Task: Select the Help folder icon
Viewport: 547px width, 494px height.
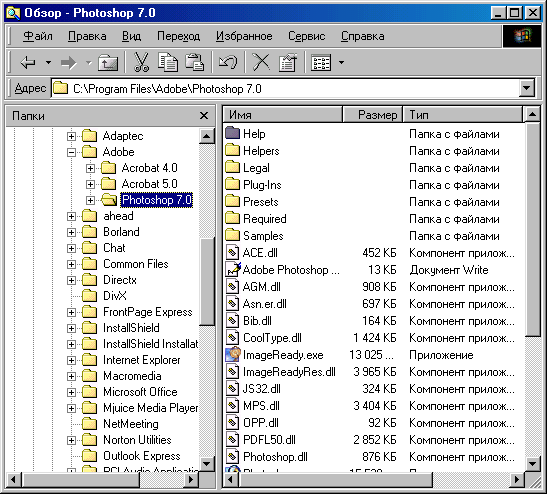Action: pos(232,134)
